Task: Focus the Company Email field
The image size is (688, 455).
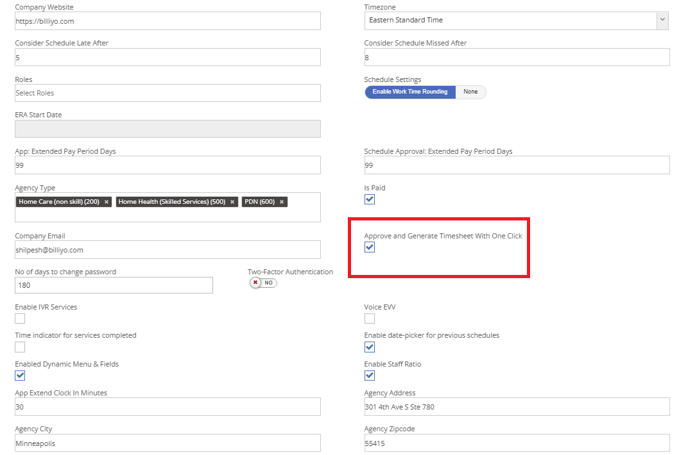Action: [167, 250]
